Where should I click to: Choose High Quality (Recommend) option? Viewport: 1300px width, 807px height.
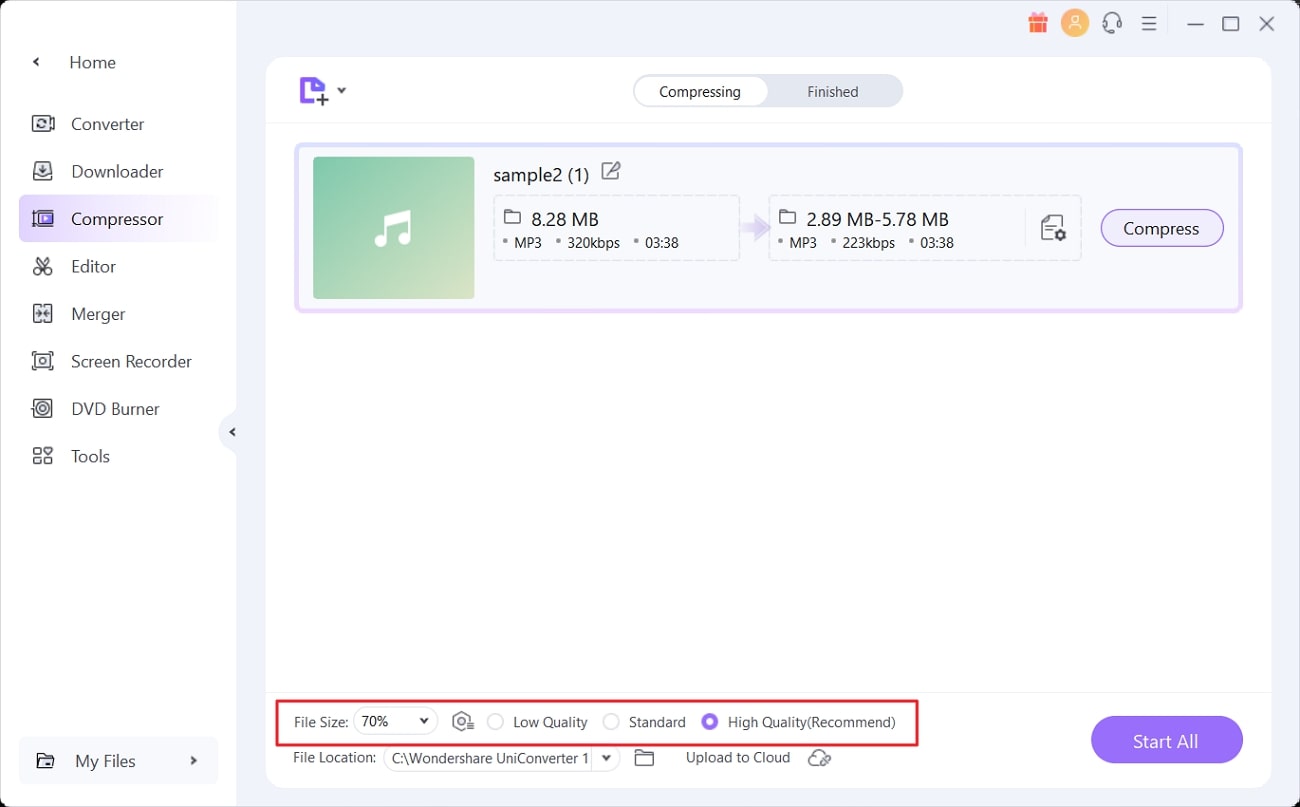coord(710,722)
